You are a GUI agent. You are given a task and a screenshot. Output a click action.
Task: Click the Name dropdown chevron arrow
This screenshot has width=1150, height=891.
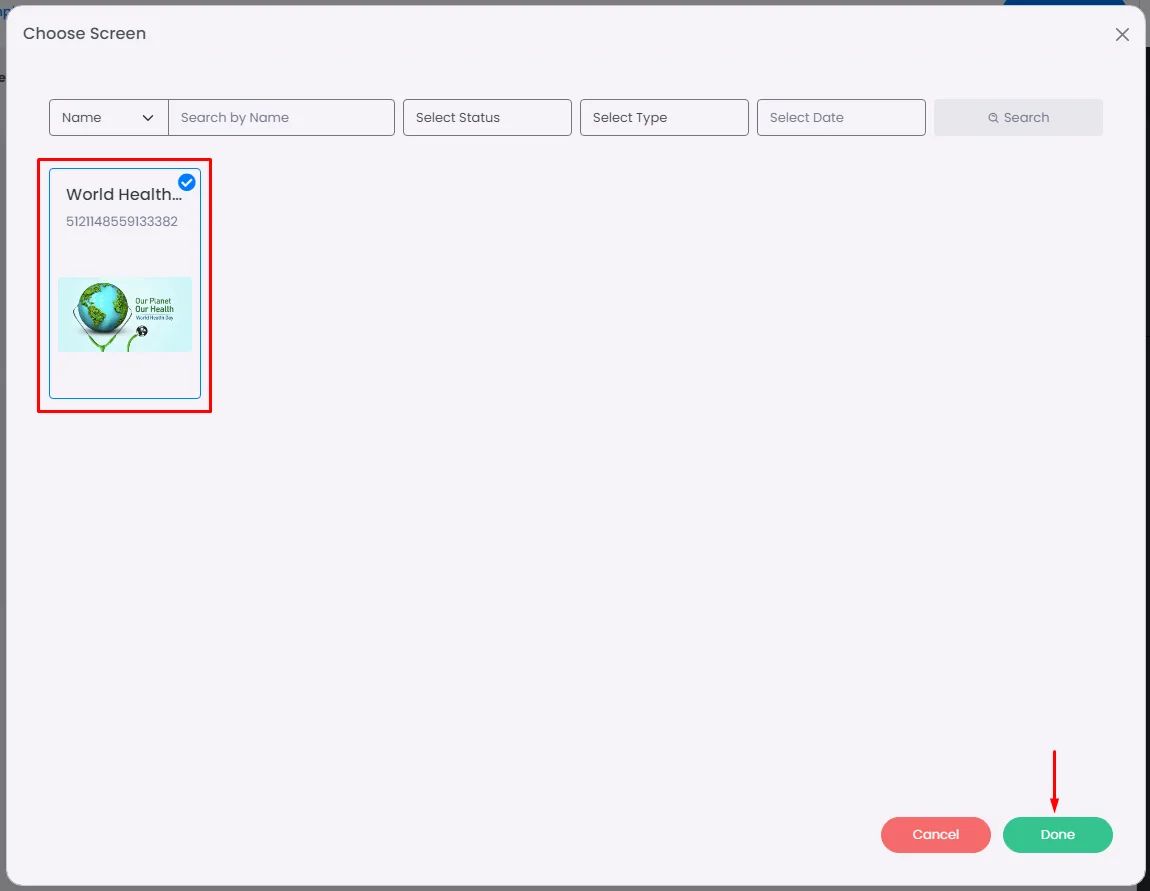pos(147,118)
